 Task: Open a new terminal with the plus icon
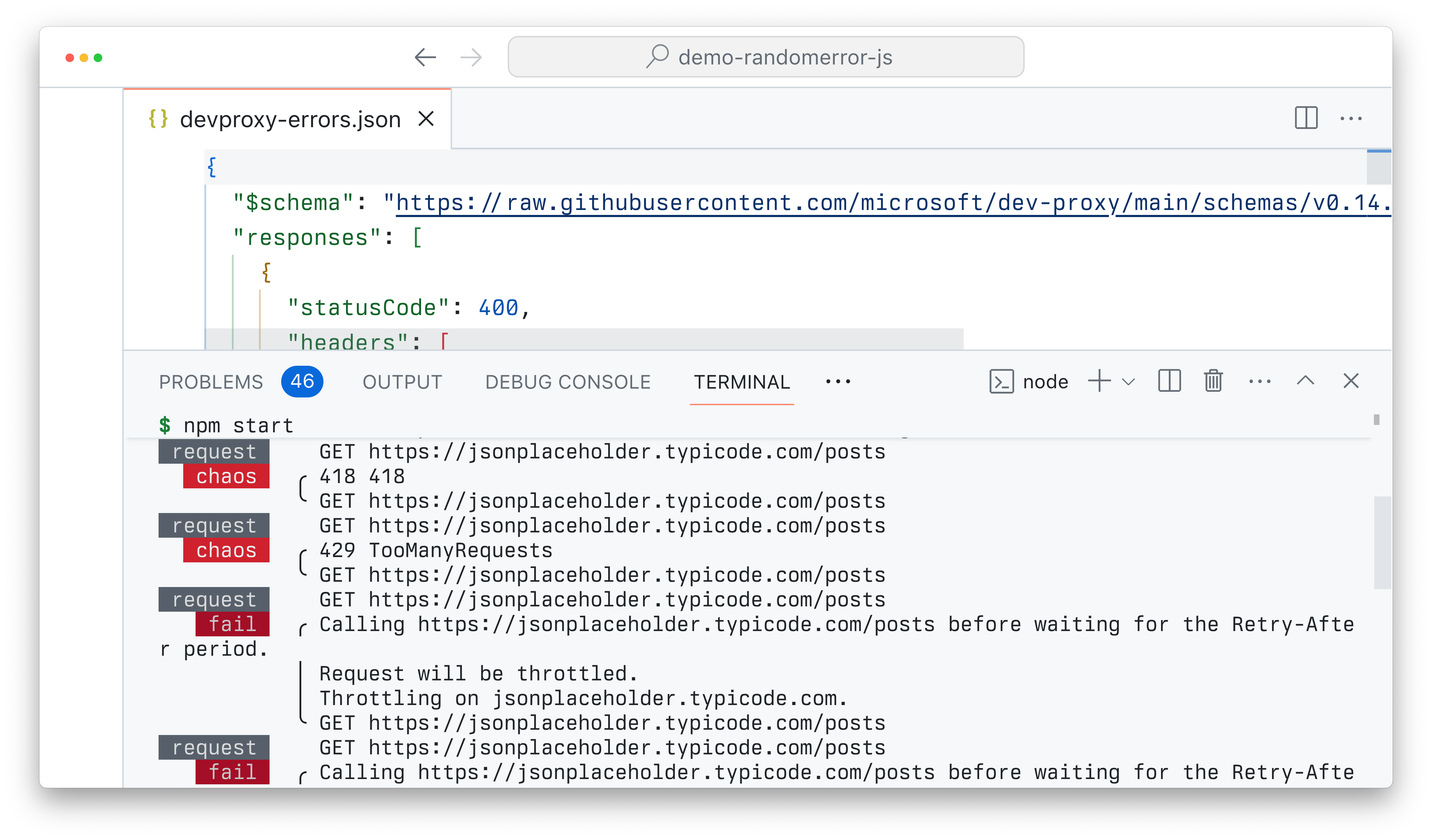tap(1100, 381)
